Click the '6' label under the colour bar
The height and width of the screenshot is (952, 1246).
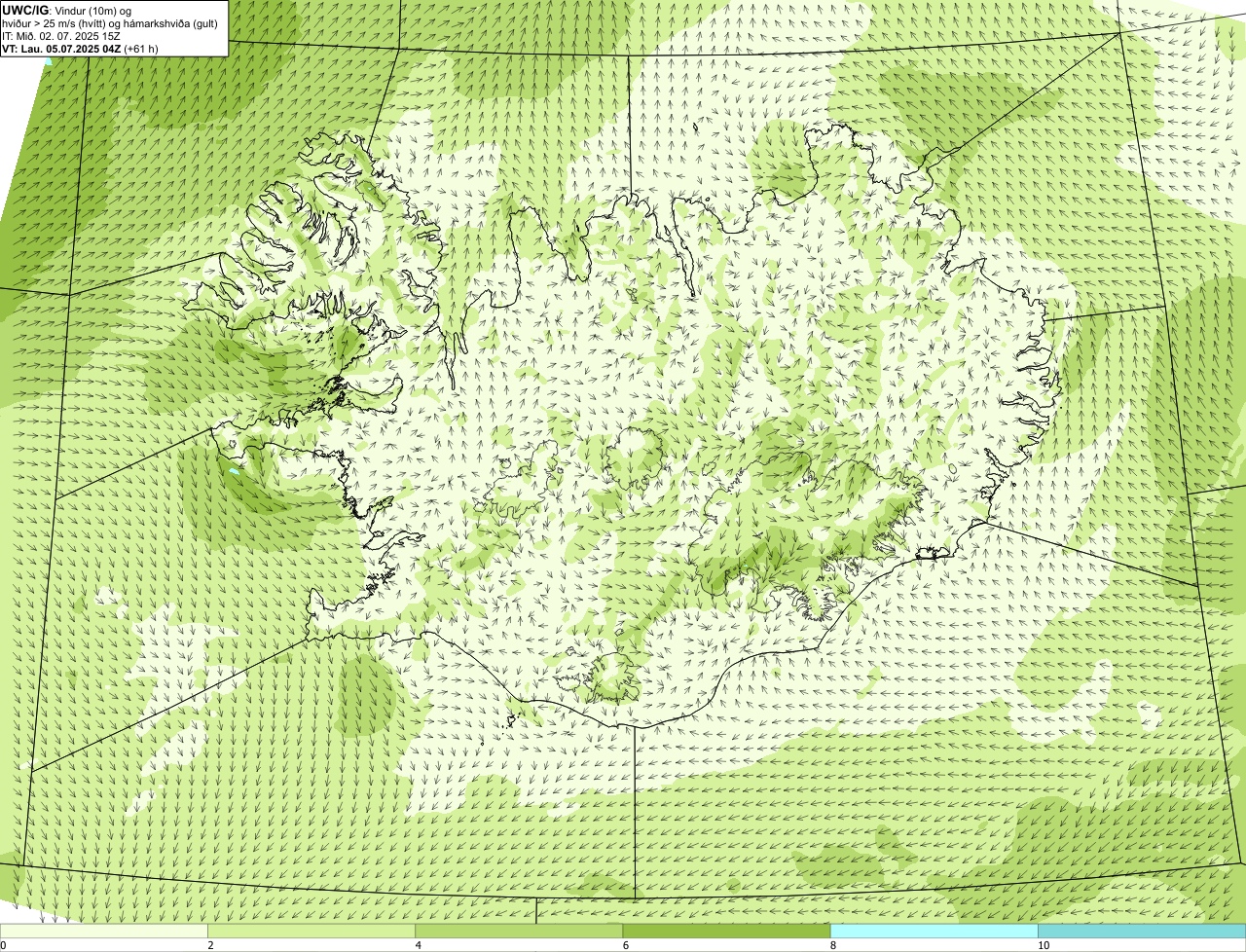[x=626, y=945]
